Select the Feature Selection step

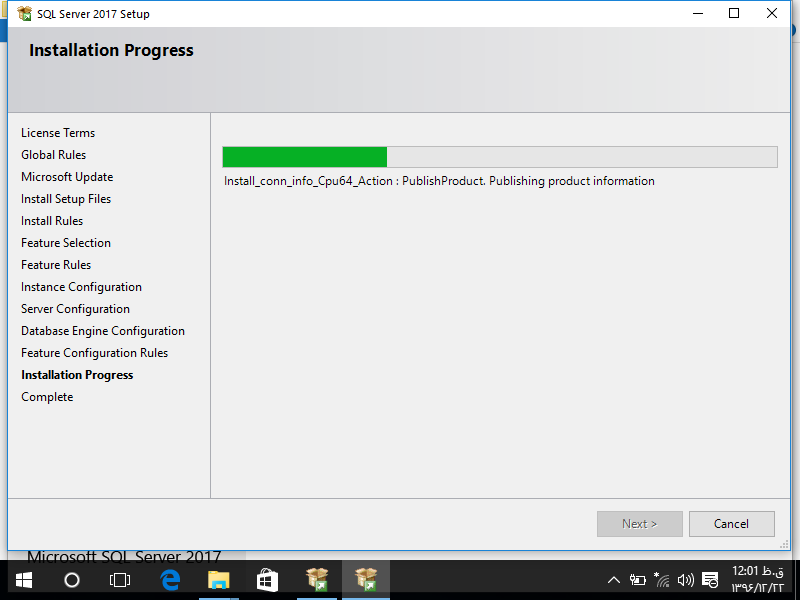[x=66, y=243]
